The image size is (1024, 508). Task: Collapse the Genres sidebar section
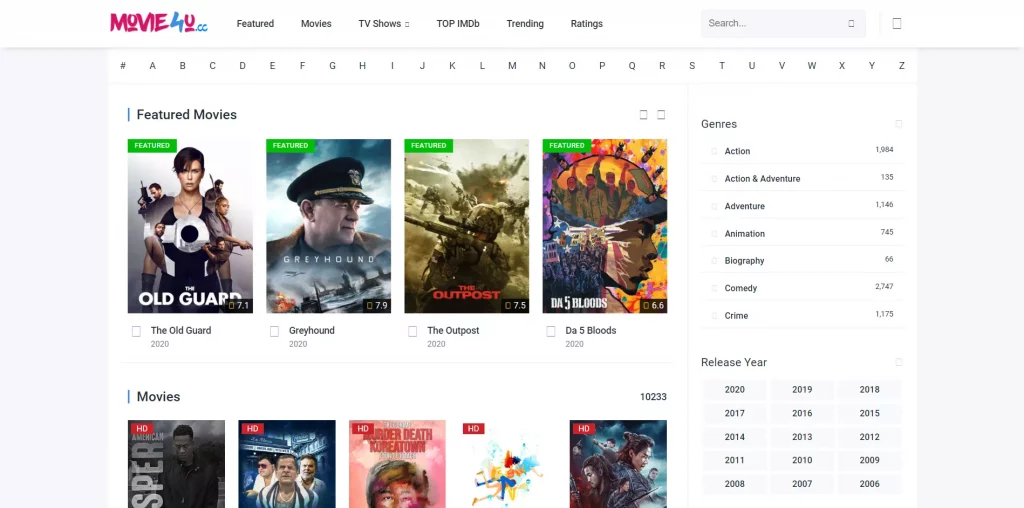tap(899, 124)
